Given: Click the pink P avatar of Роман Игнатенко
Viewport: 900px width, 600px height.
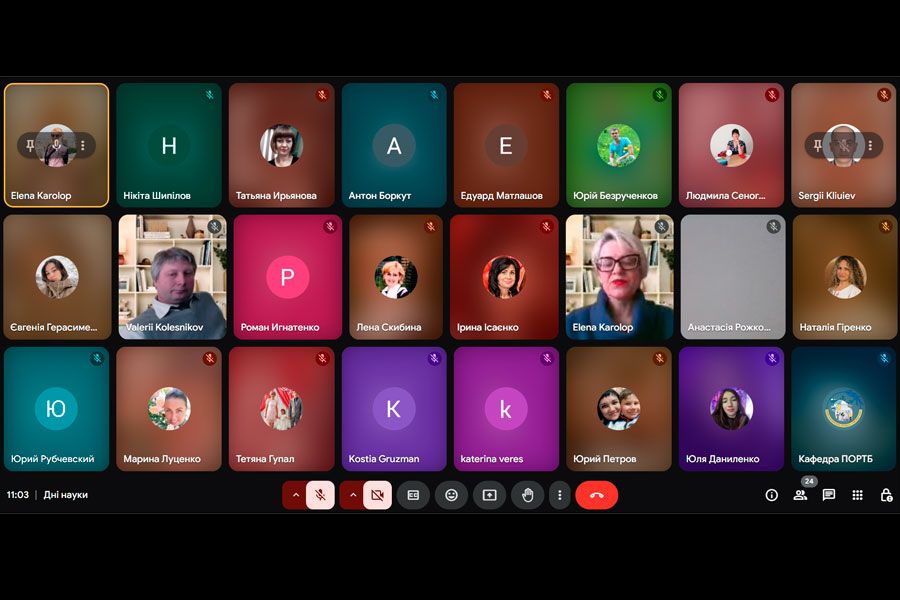Looking at the screenshot, I should (288, 277).
